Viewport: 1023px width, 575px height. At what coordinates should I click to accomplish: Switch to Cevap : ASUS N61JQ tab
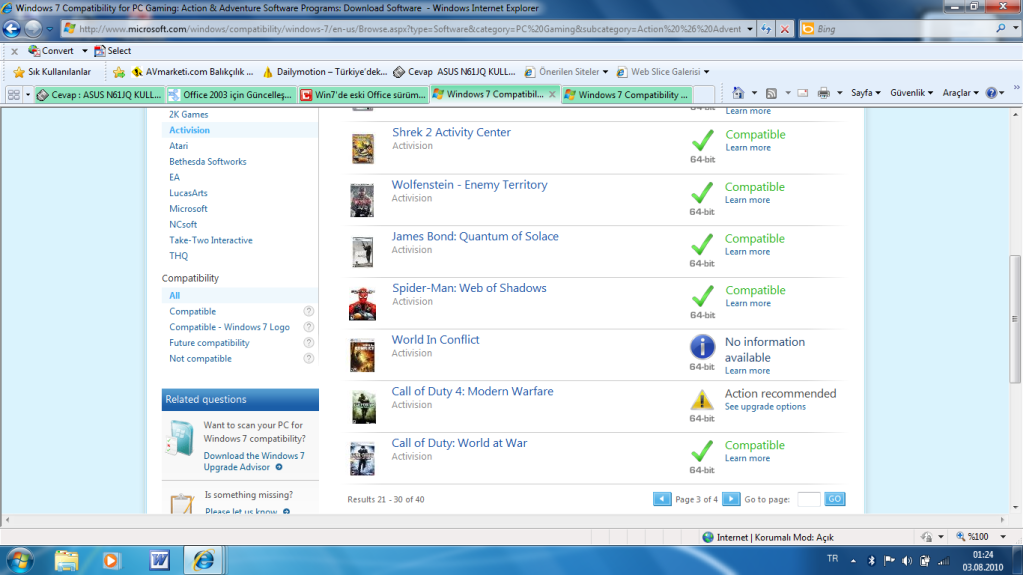[99, 95]
